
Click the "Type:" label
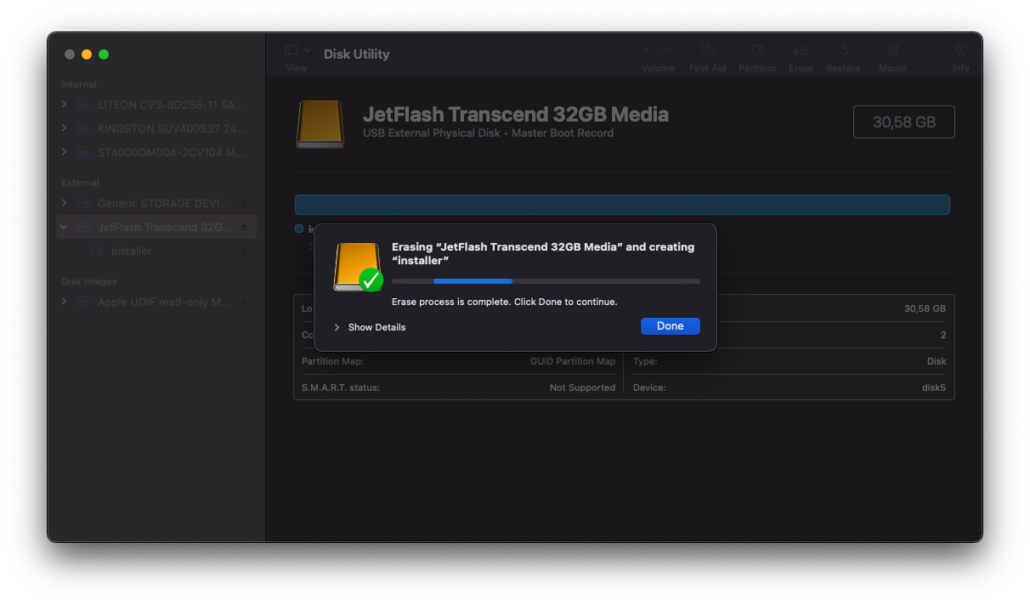point(645,361)
